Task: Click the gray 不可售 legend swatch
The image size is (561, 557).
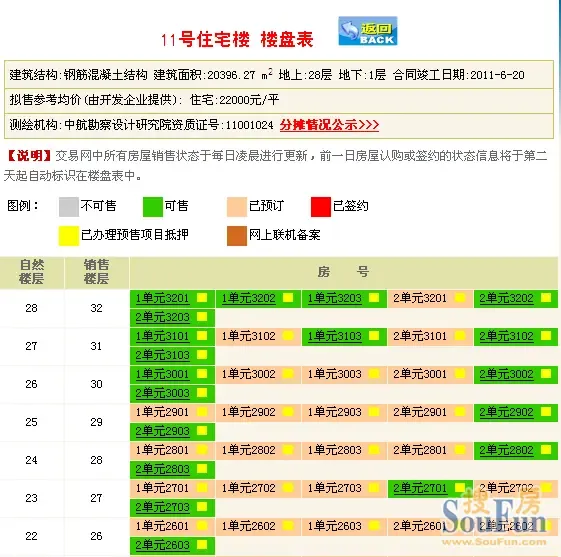Action: [x=69, y=207]
